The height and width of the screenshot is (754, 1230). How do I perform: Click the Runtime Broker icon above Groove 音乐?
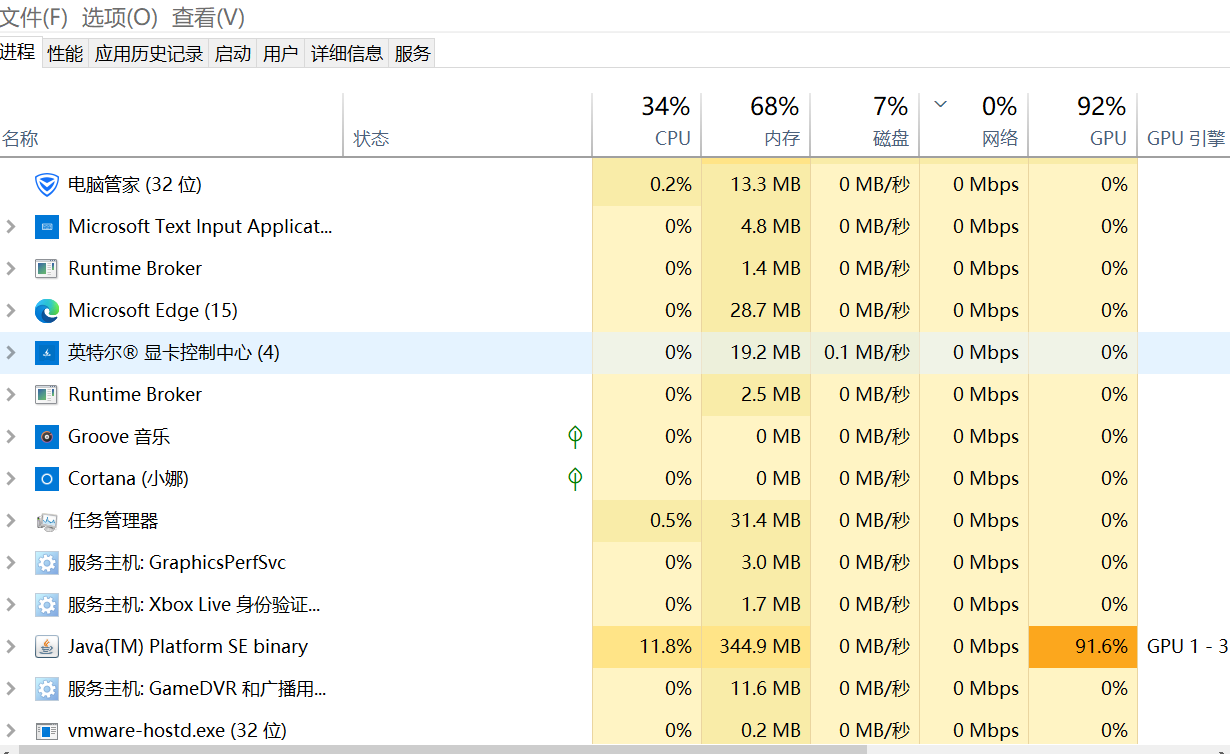(x=47, y=395)
